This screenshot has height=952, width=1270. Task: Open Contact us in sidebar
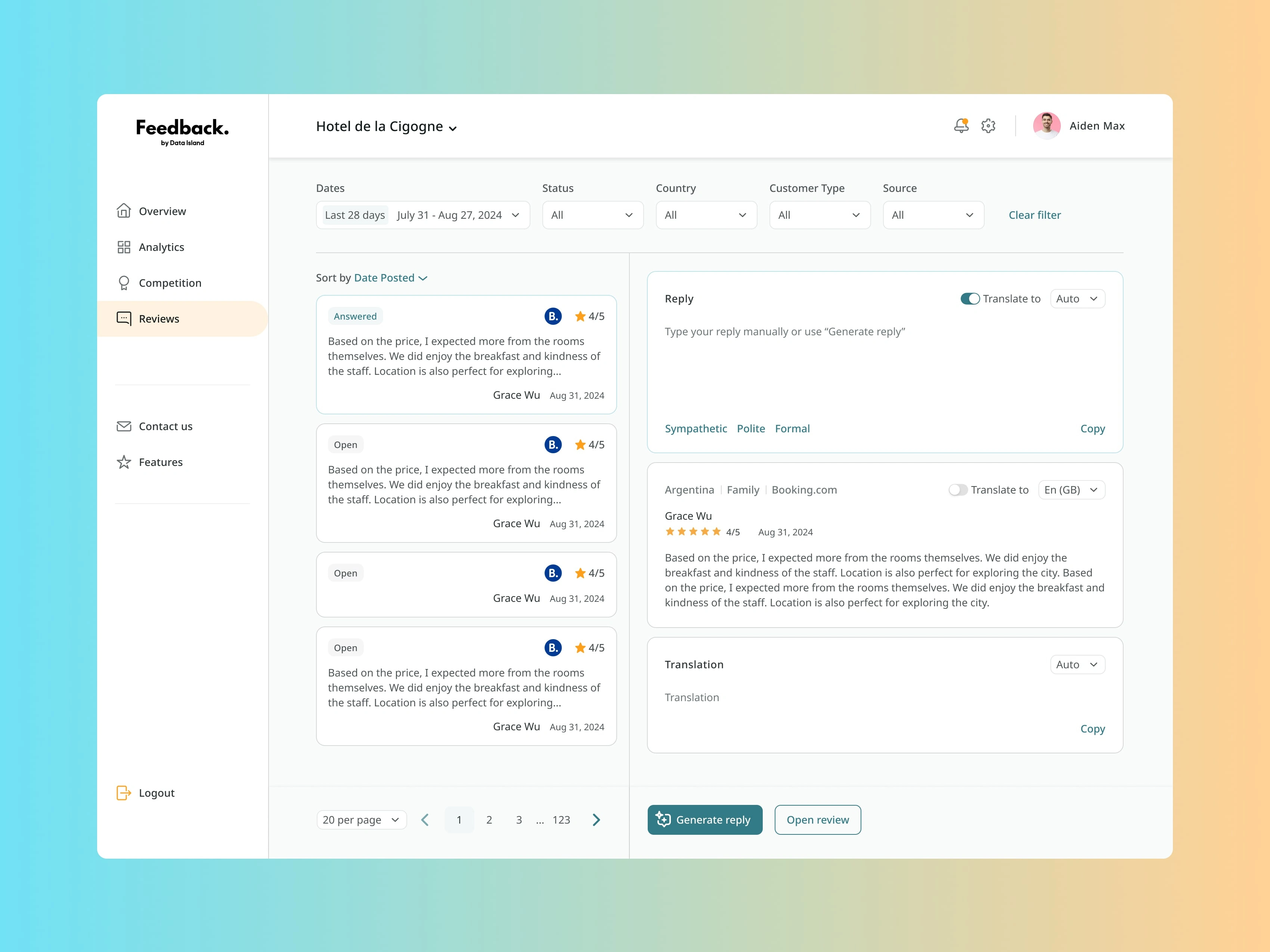[165, 426]
